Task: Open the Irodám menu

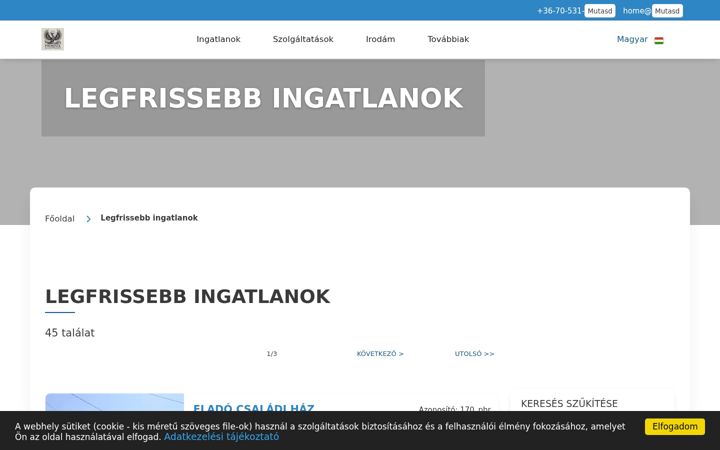Action: pyautogui.click(x=380, y=39)
